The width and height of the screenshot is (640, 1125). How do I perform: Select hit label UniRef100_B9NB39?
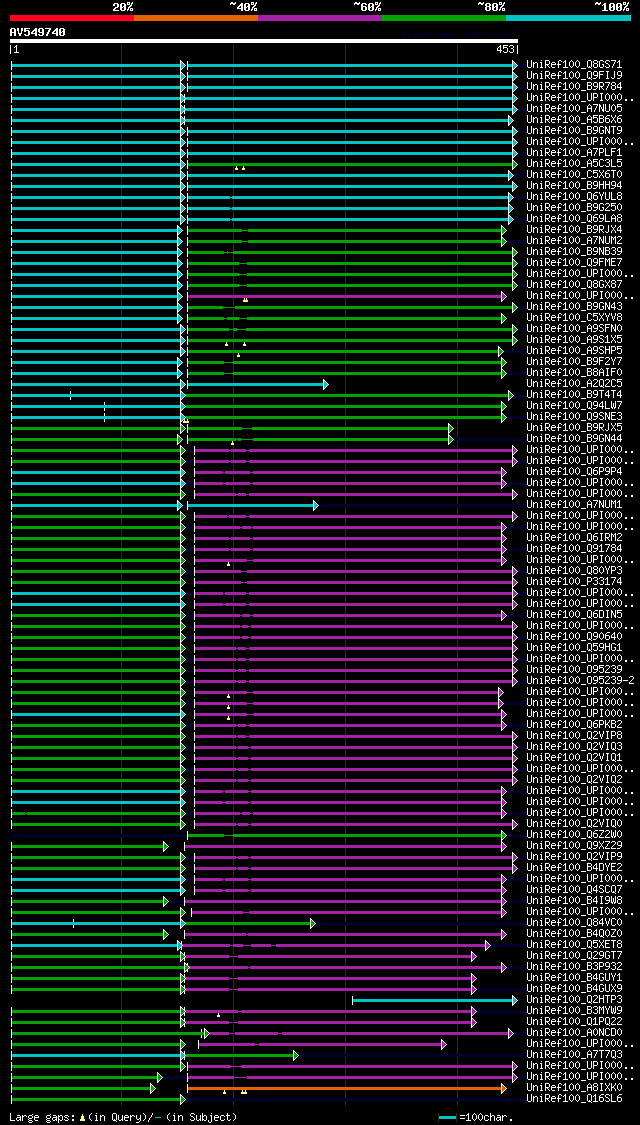pos(574,251)
